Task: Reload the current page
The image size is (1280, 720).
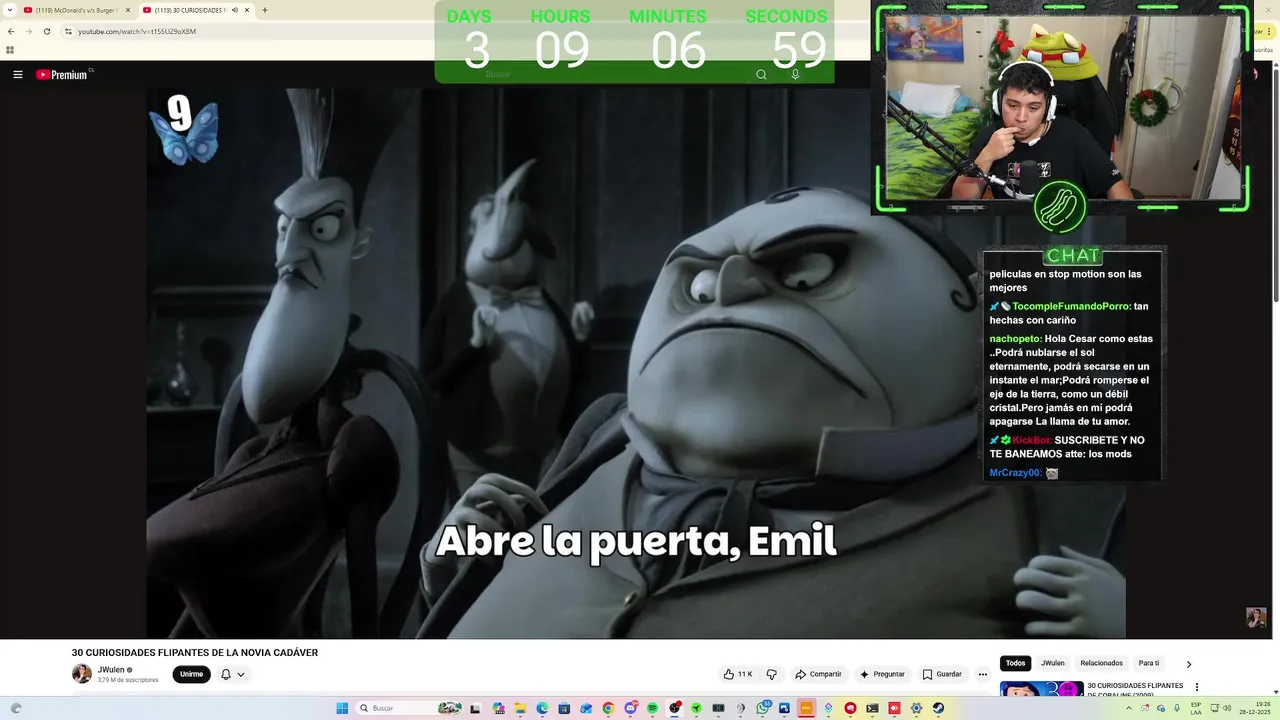Action: (x=46, y=31)
